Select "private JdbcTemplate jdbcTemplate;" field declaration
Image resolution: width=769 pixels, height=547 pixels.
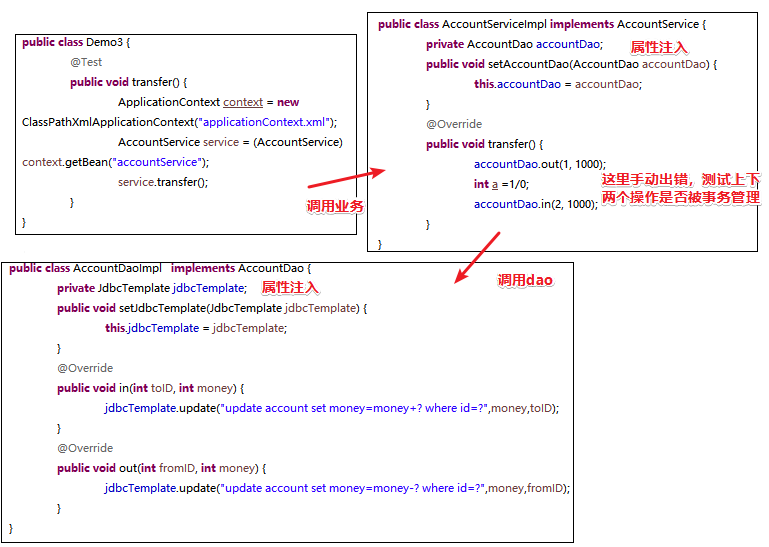[x=152, y=288]
